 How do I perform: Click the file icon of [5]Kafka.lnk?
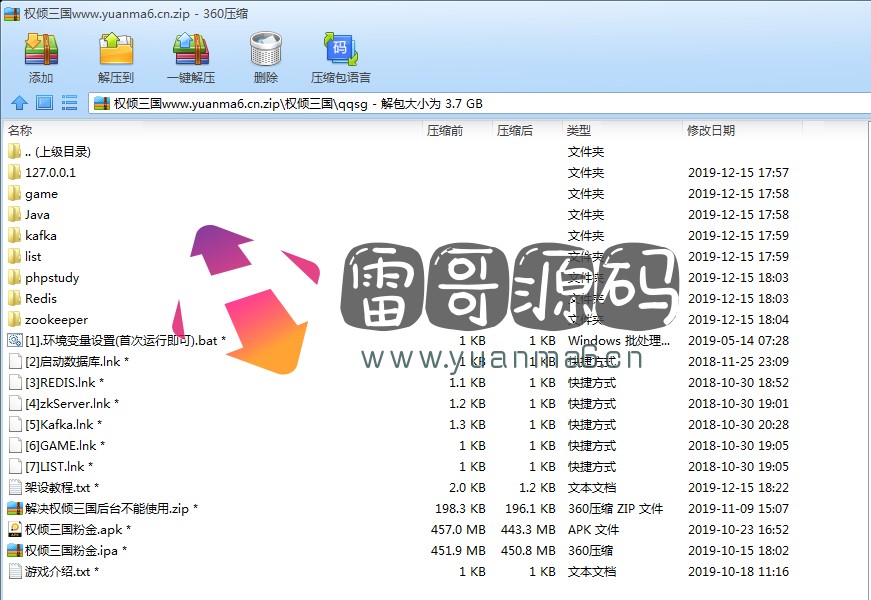pyautogui.click(x=15, y=424)
